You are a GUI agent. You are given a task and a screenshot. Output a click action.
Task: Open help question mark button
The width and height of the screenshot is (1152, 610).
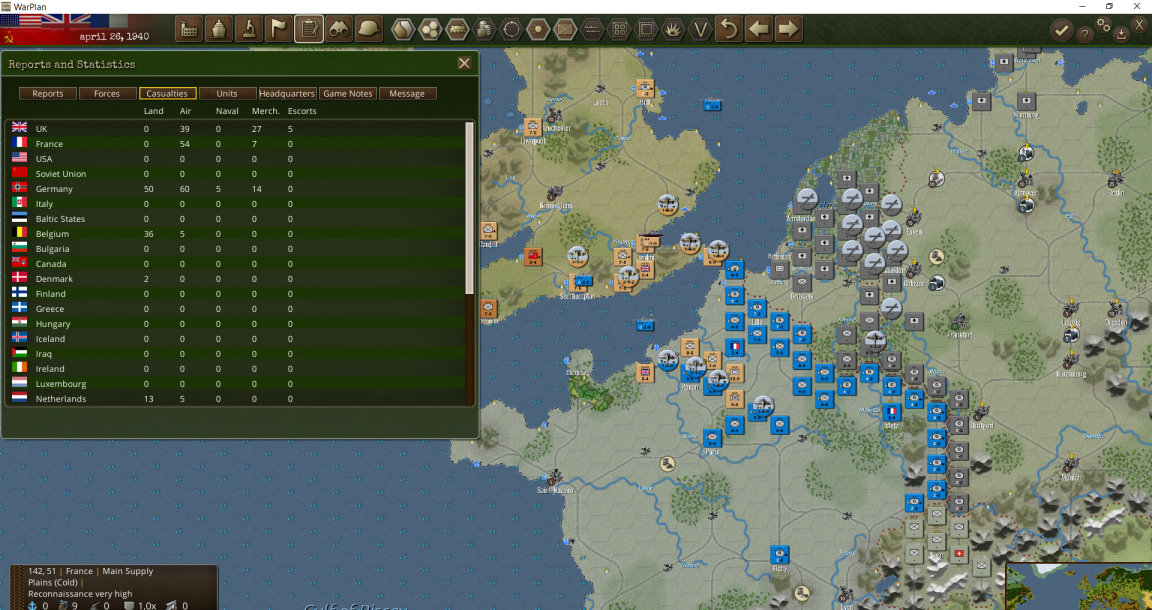point(1084,33)
